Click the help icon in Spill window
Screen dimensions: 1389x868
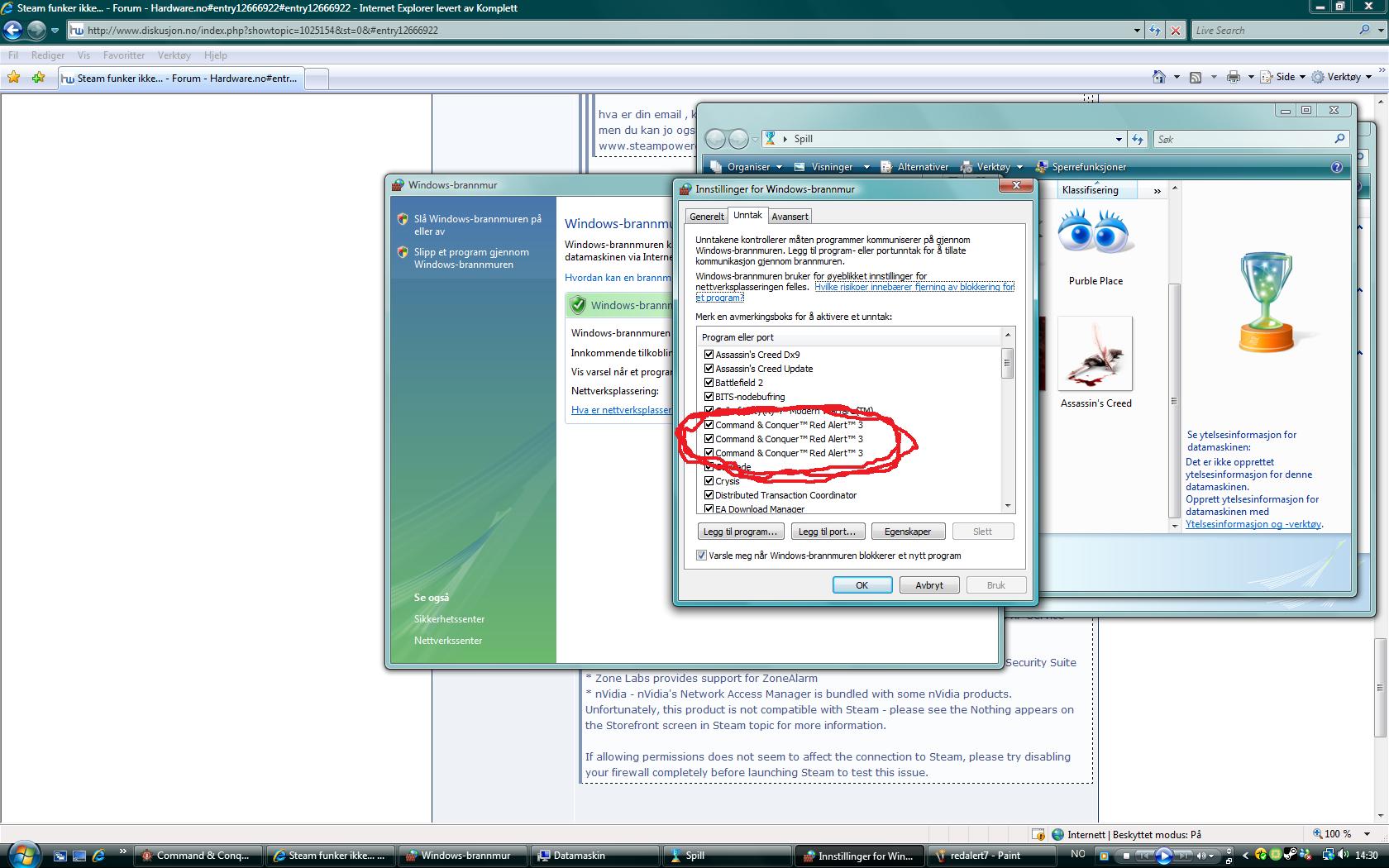1337,167
